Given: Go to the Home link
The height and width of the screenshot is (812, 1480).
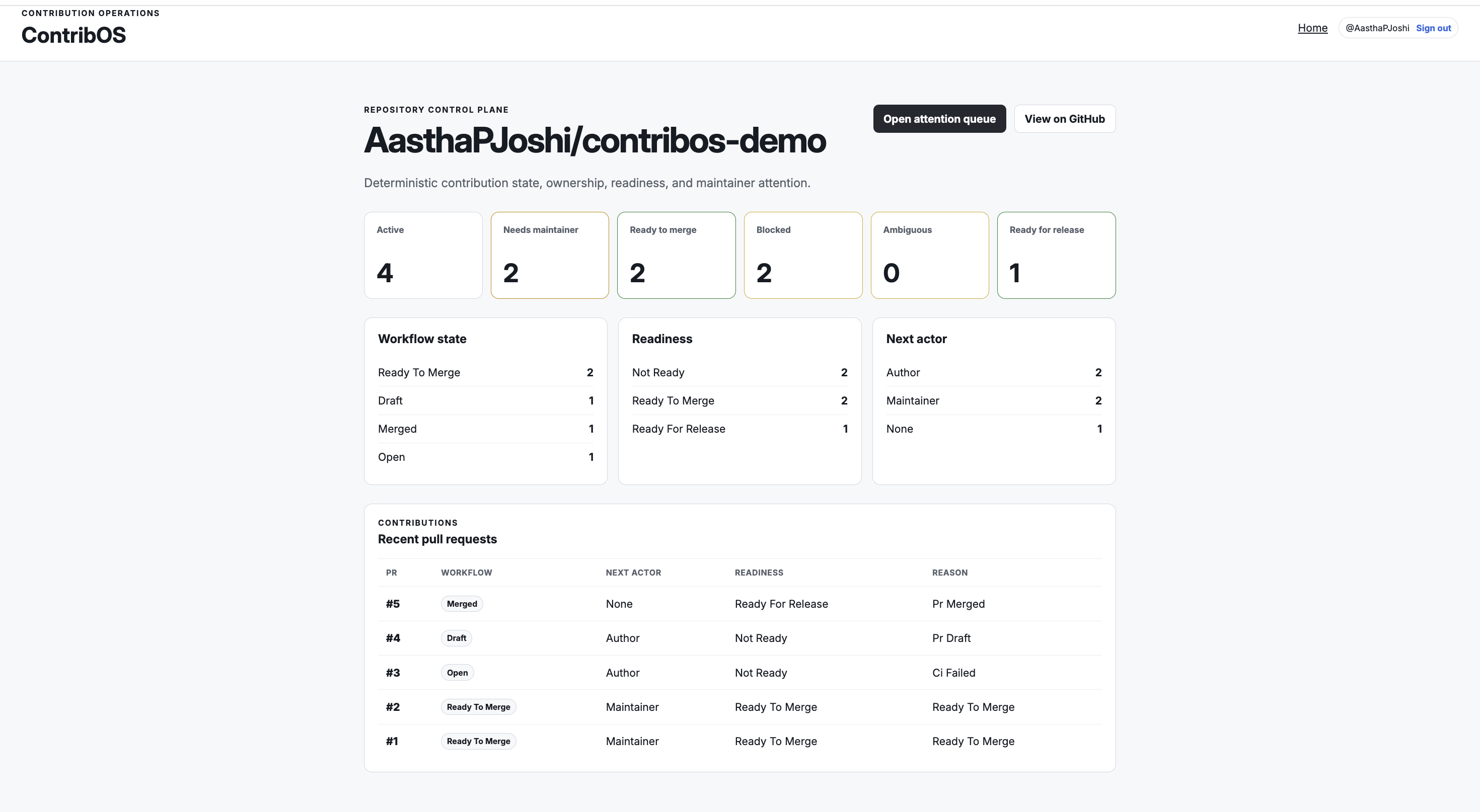Looking at the screenshot, I should (x=1312, y=28).
